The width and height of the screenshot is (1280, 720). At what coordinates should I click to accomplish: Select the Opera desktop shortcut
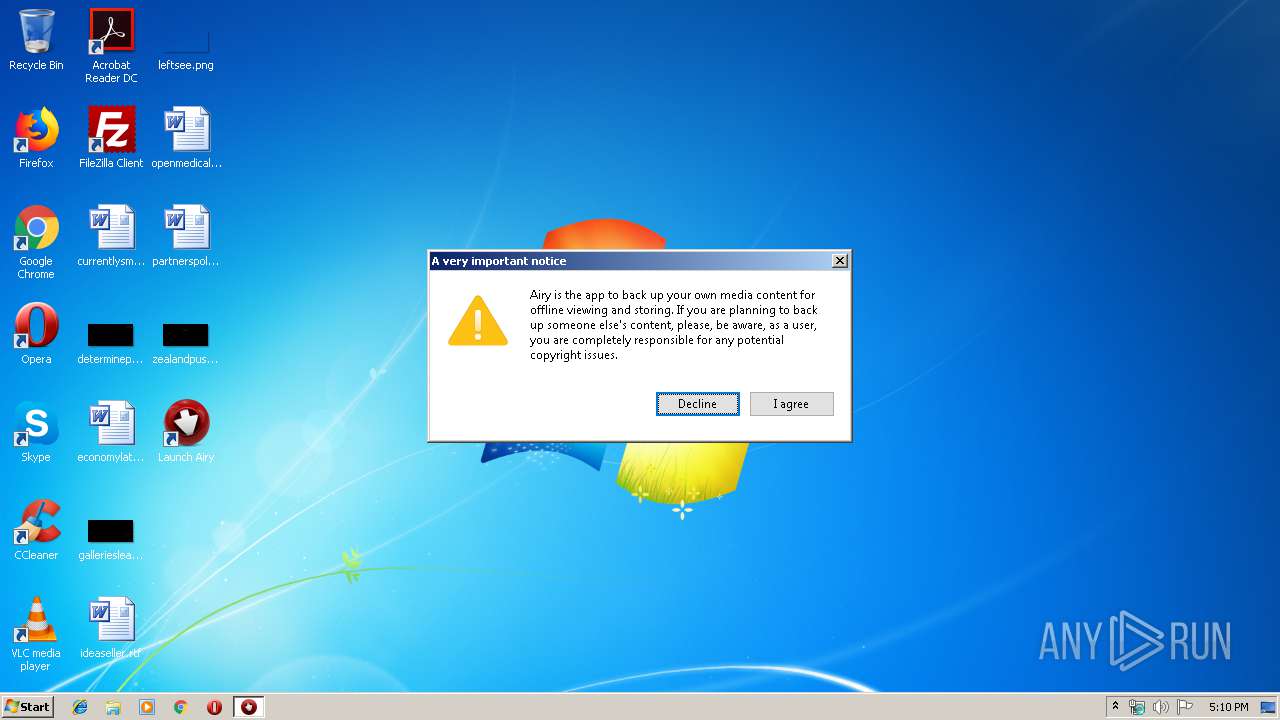click(x=36, y=334)
